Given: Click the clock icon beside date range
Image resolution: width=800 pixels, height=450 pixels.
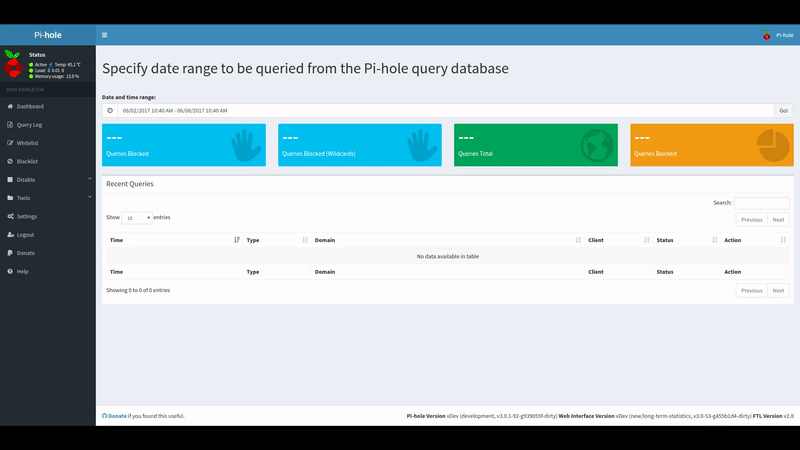Looking at the screenshot, I should (x=110, y=110).
